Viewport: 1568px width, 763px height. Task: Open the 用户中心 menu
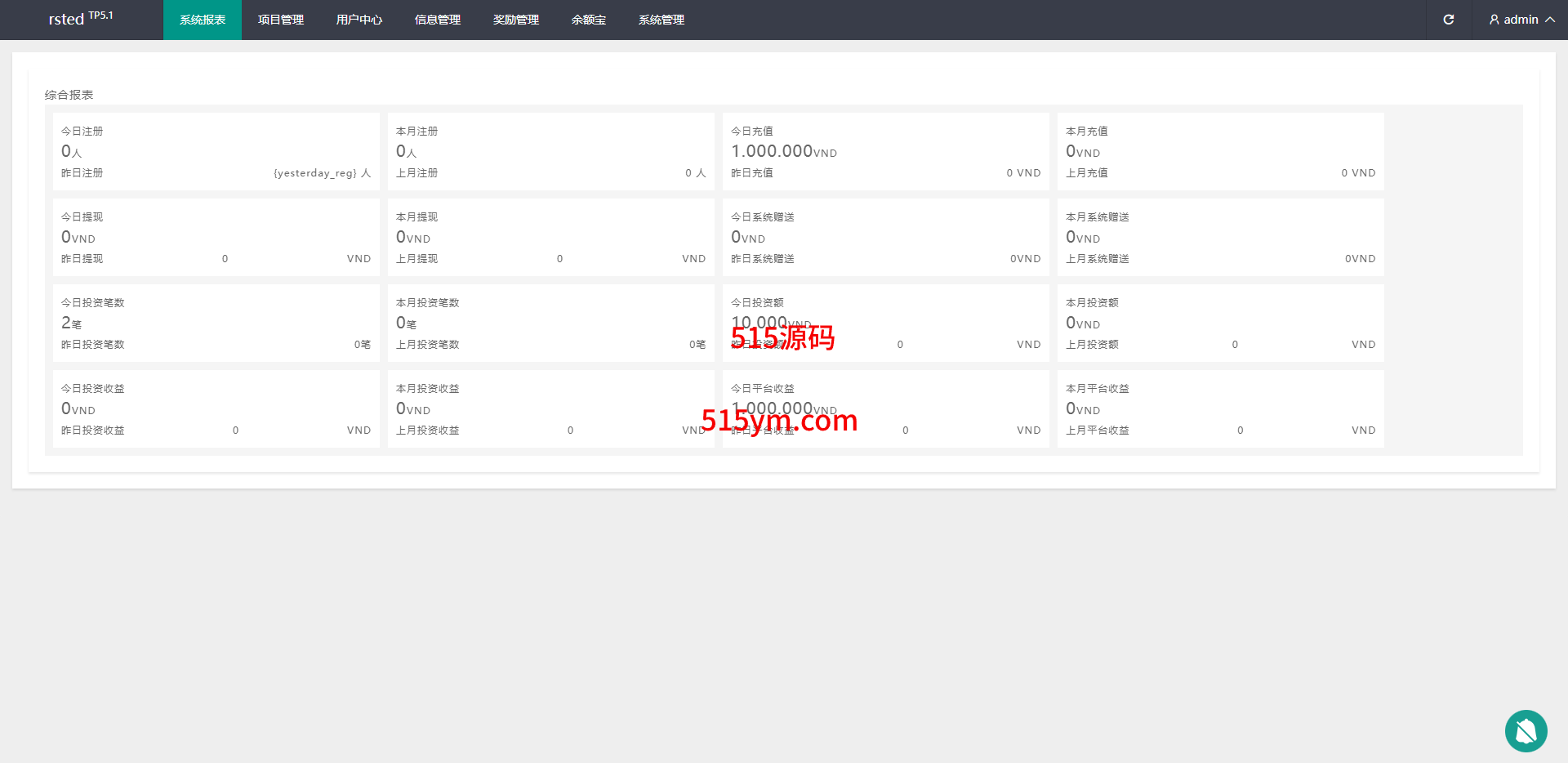tap(359, 20)
